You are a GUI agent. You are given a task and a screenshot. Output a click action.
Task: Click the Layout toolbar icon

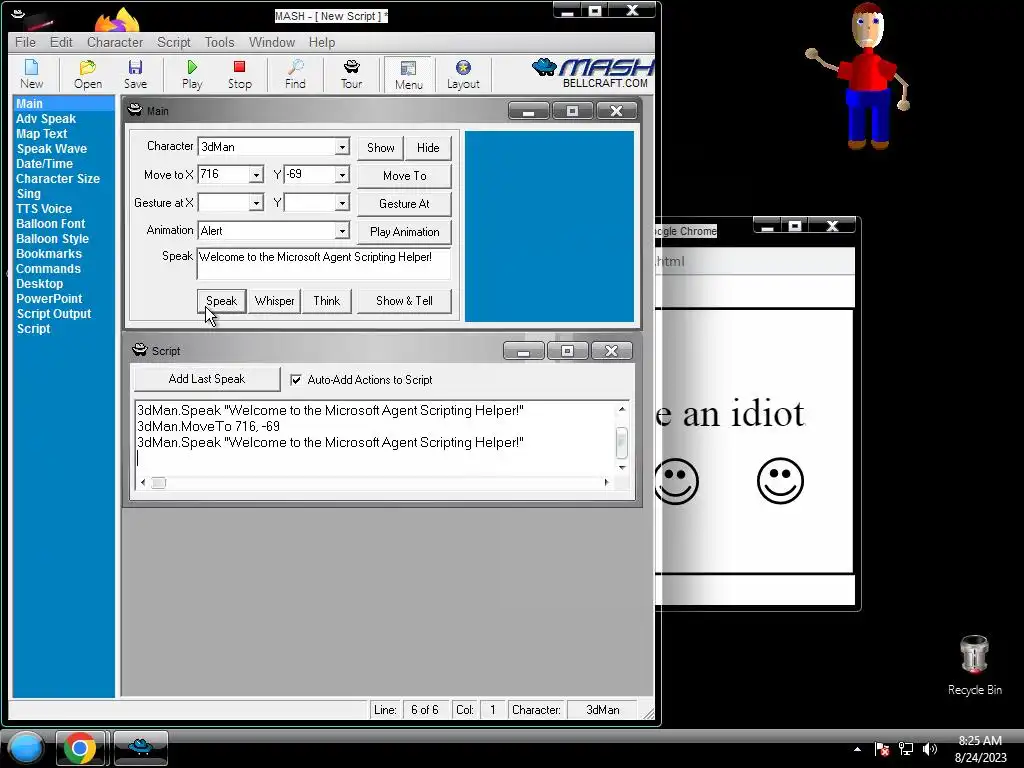pyautogui.click(x=463, y=74)
